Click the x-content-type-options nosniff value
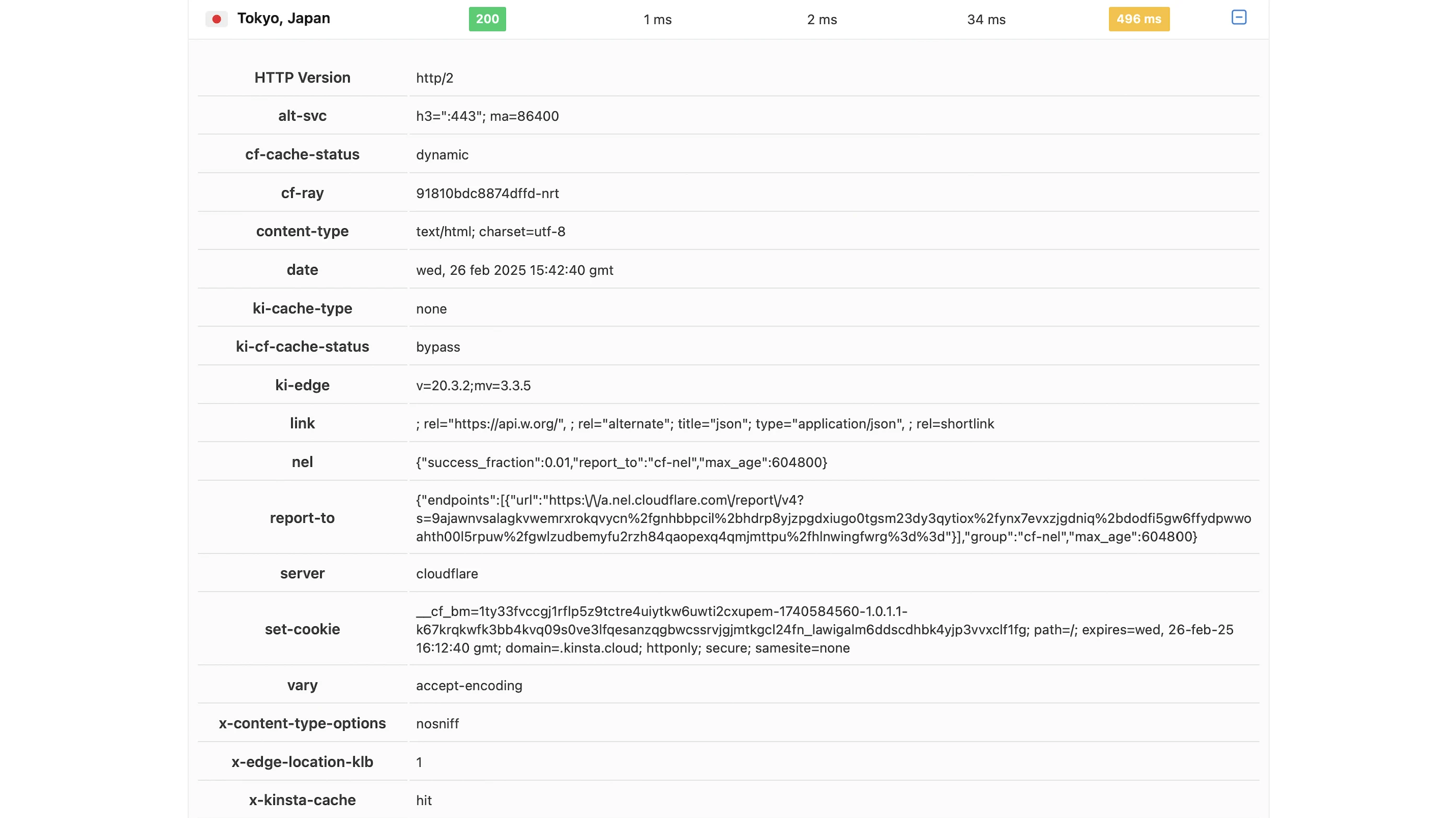This screenshot has width=1456, height=818. pos(437,723)
